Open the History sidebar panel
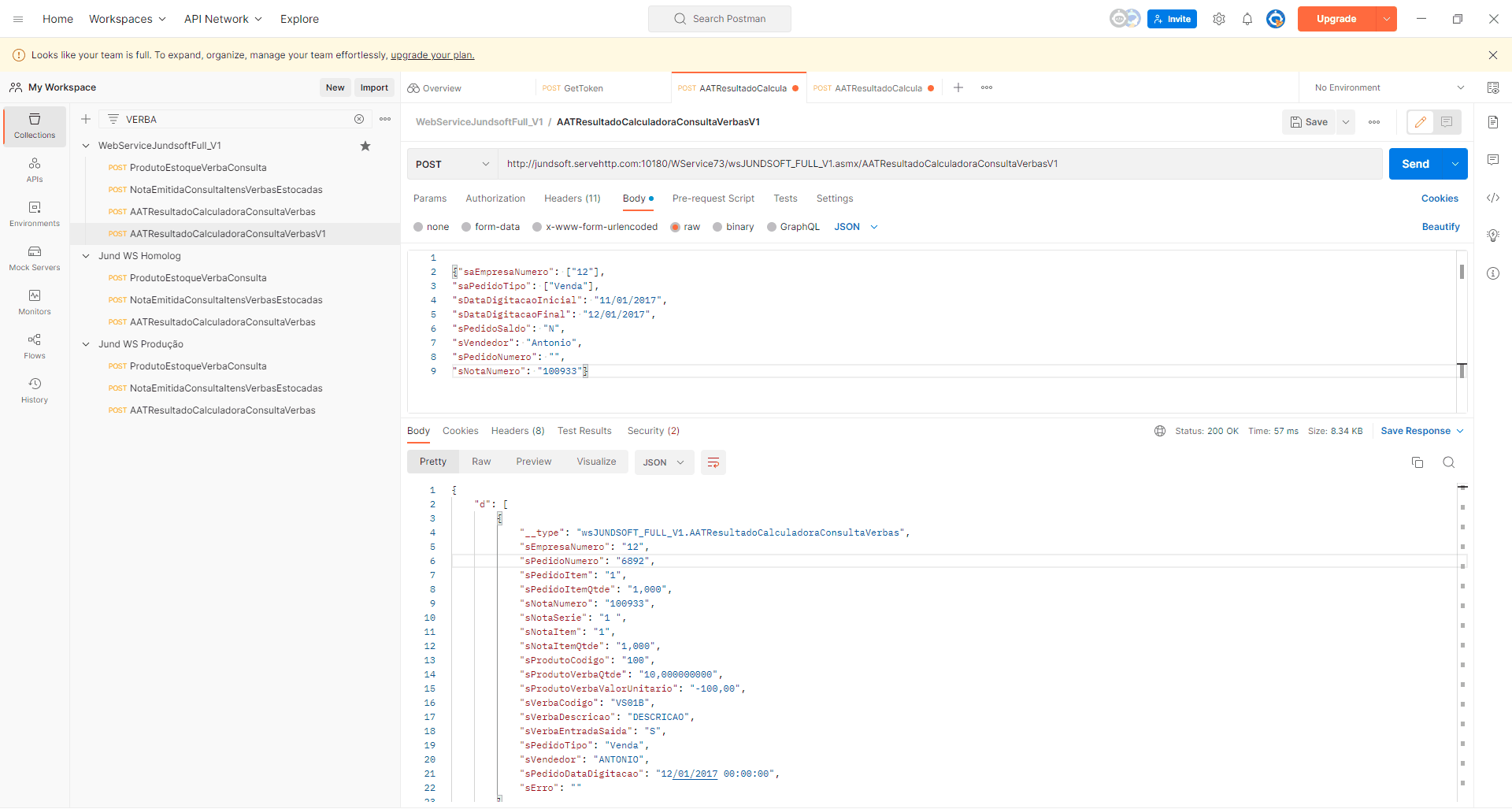Viewport: 1512px width, 809px height. (x=35, y=390)
